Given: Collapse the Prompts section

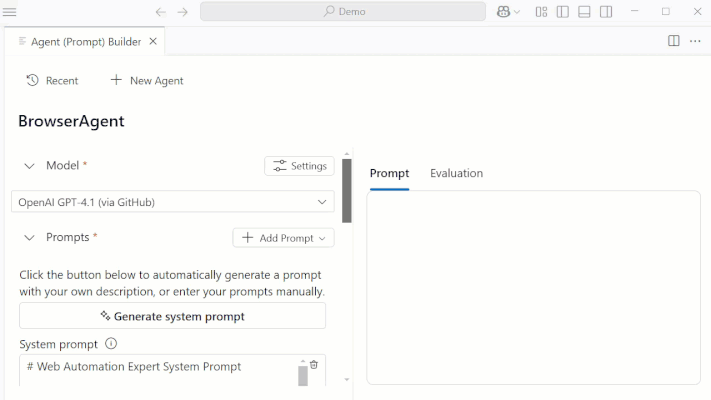Looking at the screenshot, I should coord(29,238).
